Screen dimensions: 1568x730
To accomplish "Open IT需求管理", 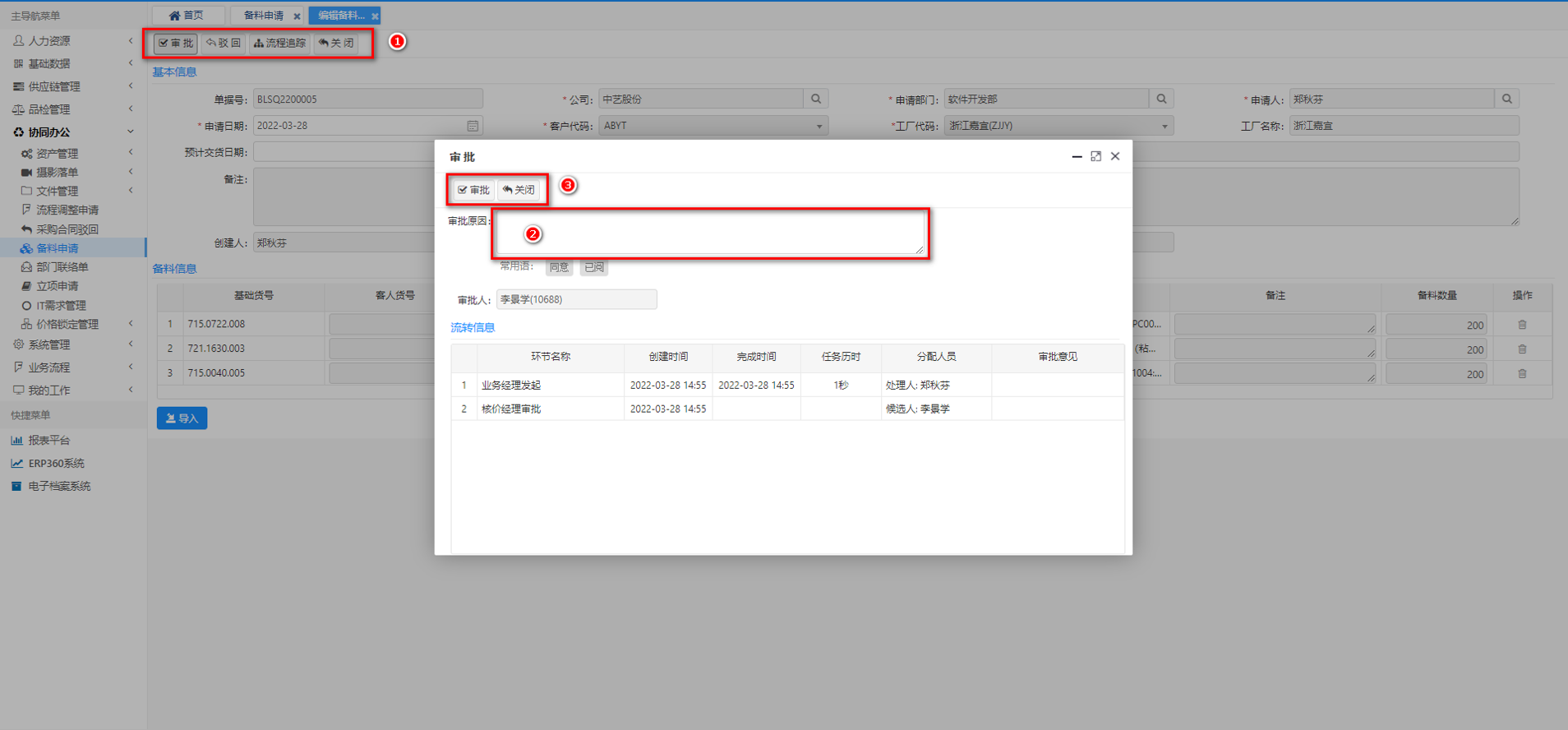I will pyautogui.click(x=73, y=306).
